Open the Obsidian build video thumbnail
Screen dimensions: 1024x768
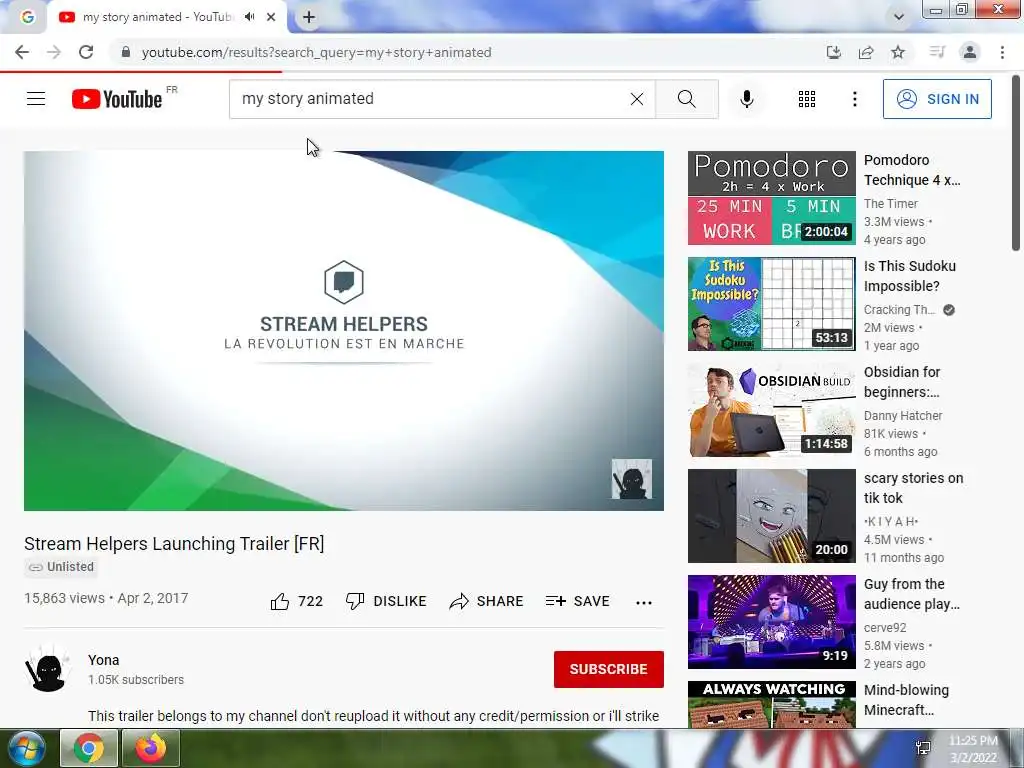[x=771, y=409]
